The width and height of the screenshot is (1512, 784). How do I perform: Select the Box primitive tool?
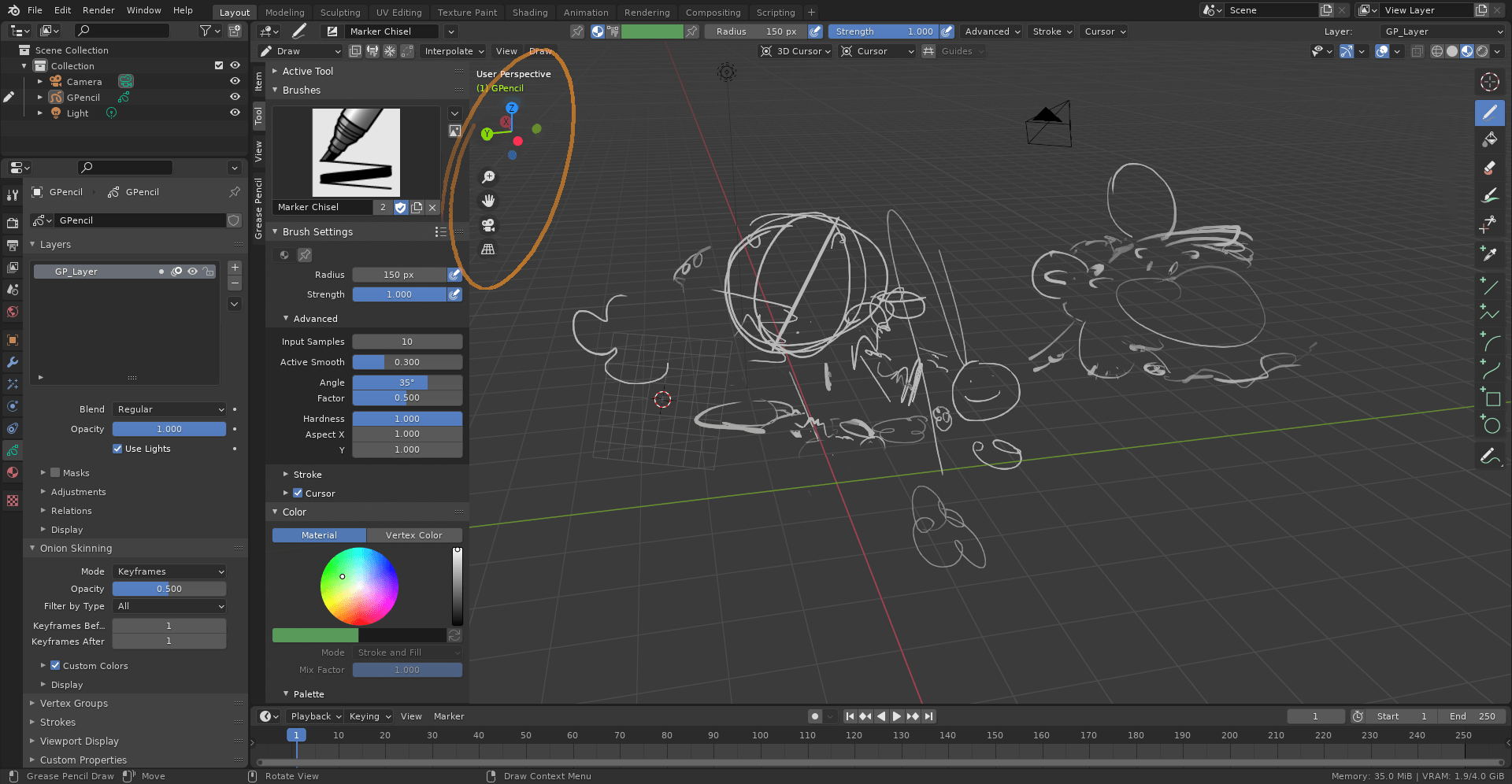pyautogui.click(x=1489, y=396)
